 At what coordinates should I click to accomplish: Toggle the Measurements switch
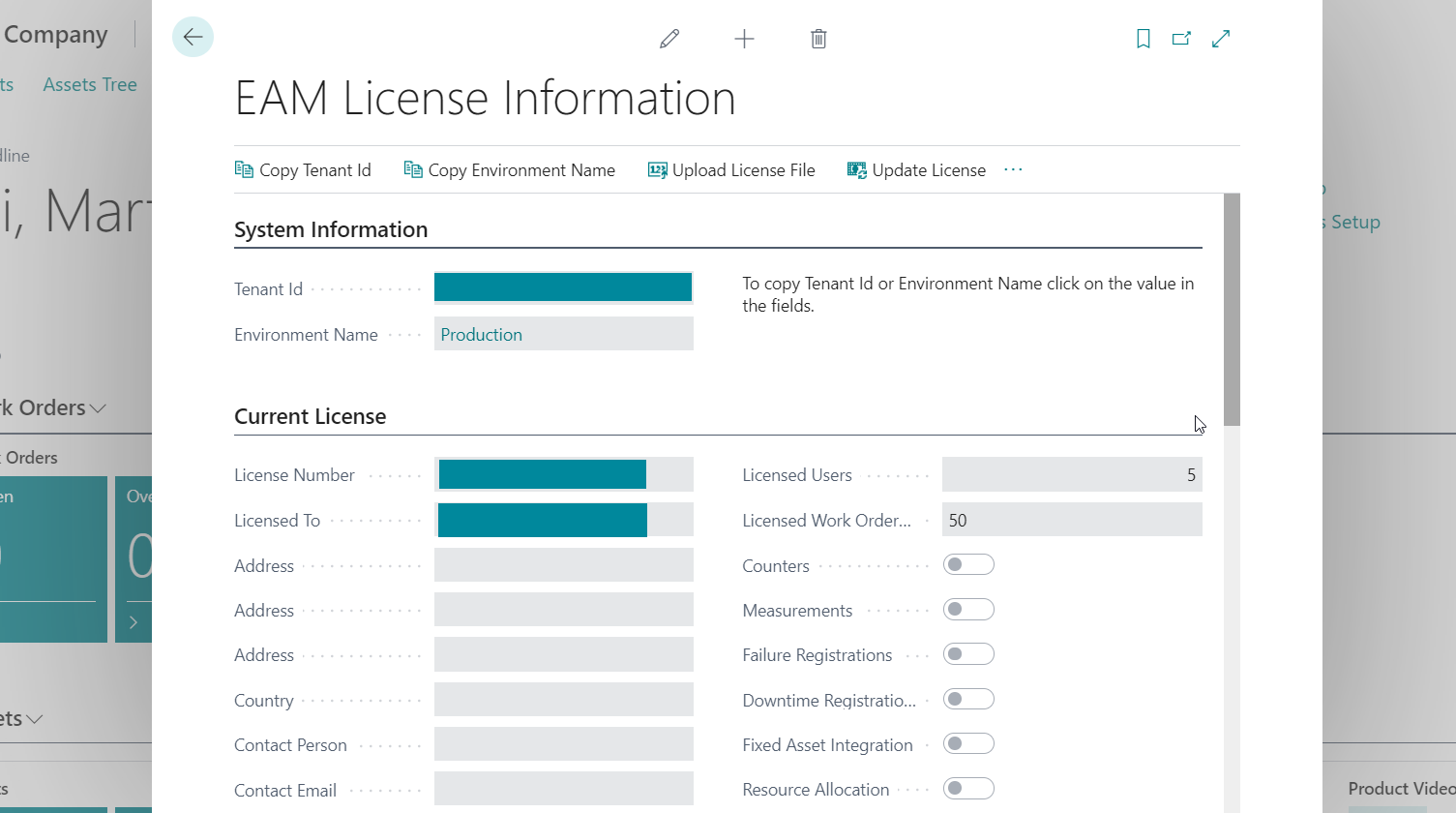pyautogui.click(x=968, y=609)
